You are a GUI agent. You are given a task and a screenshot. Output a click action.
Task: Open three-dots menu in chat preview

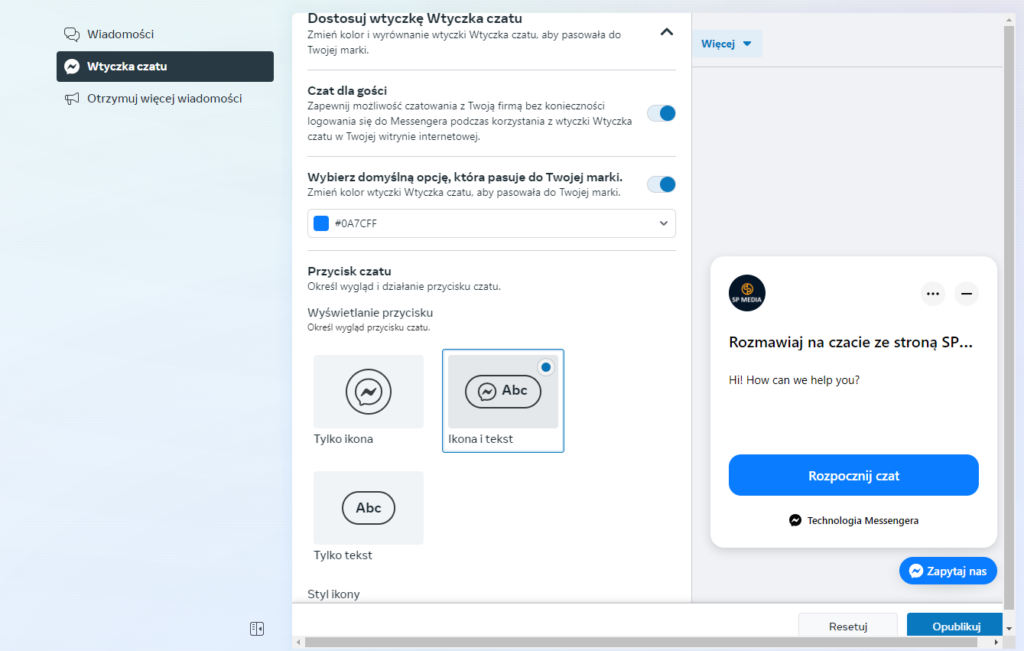(x=933, y=294)
